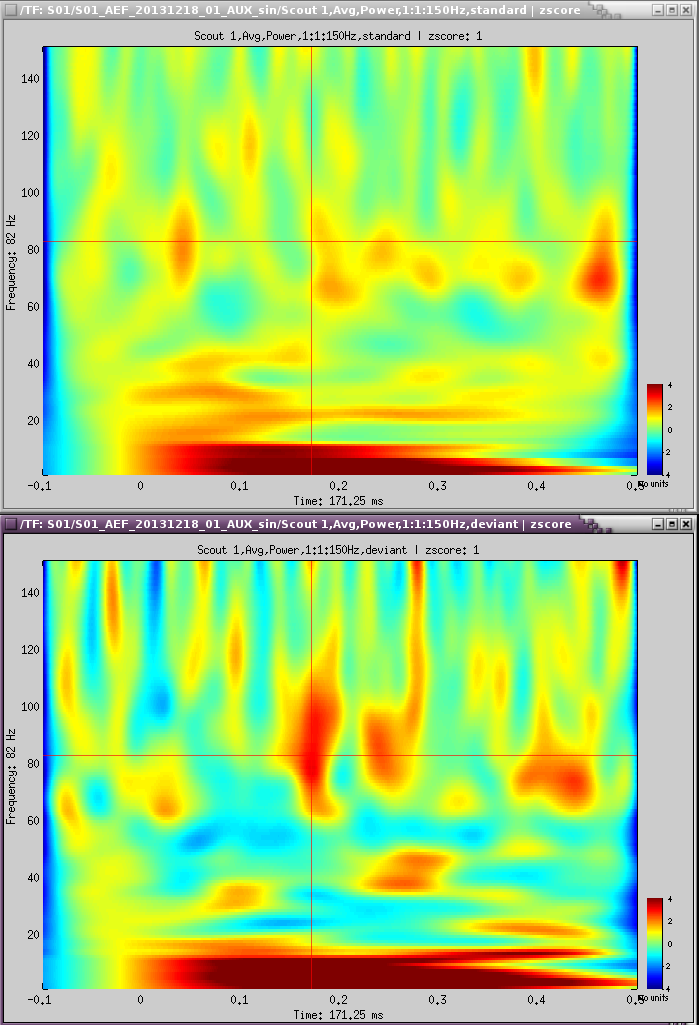
Task: Click the 'Time: 171.25 ms' label in the deviant plot
Action: pos(339,1014)
